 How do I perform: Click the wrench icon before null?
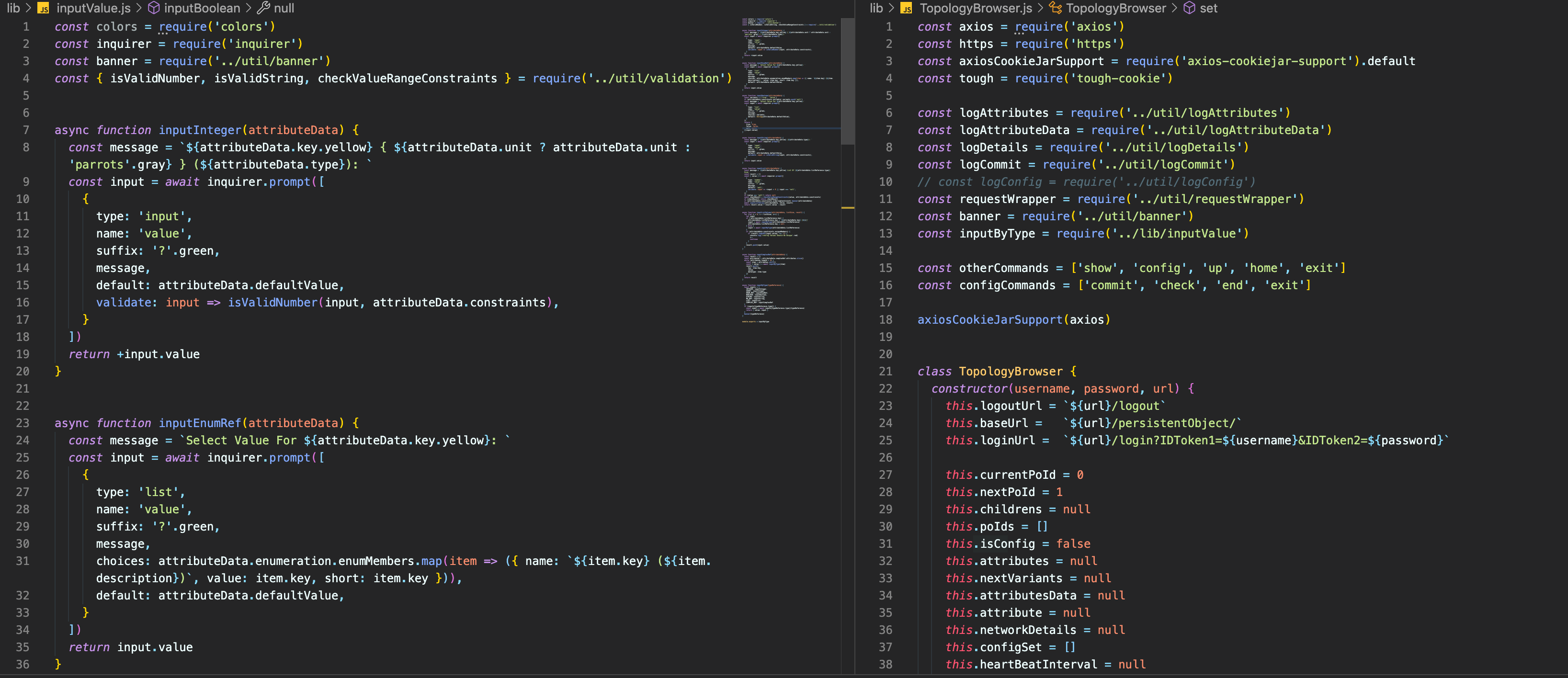click(x=263, y=9)
